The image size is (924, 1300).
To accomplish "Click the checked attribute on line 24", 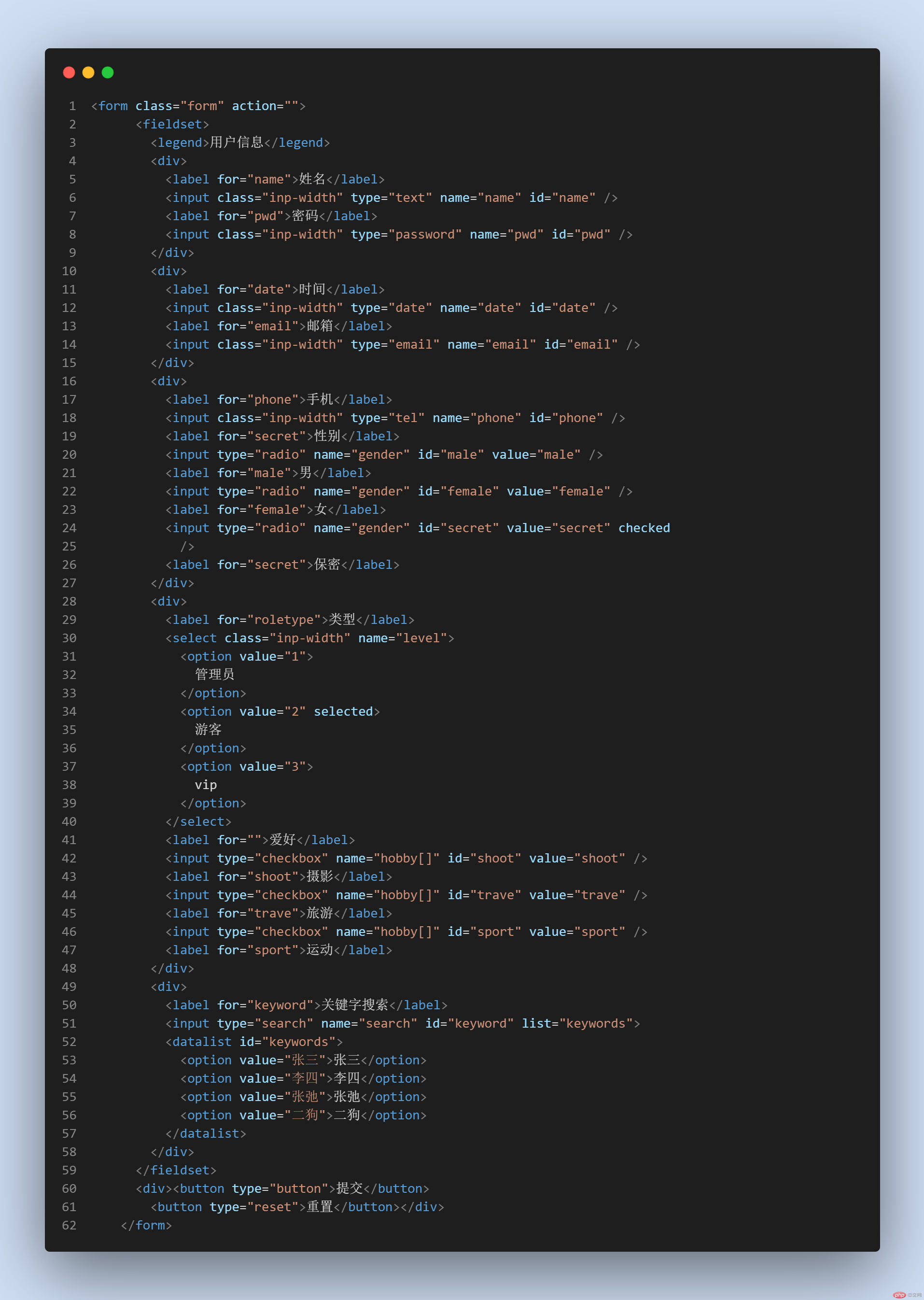I will (x=644, y=528).
